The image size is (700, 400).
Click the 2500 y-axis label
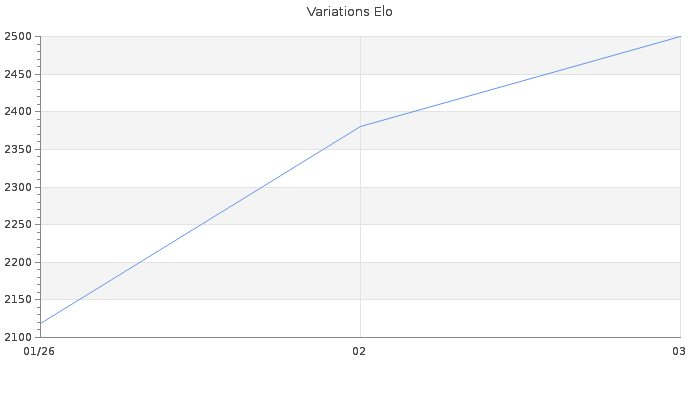point(17,37)
